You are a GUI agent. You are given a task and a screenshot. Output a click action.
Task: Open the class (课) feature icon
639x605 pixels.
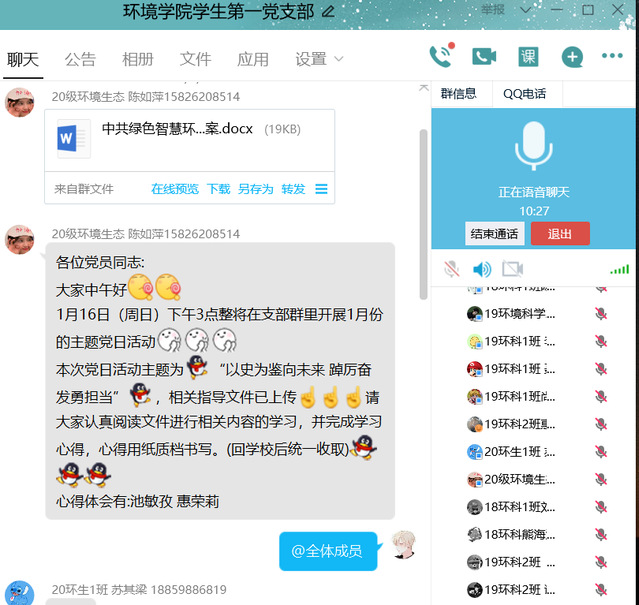tap(528, 57)
